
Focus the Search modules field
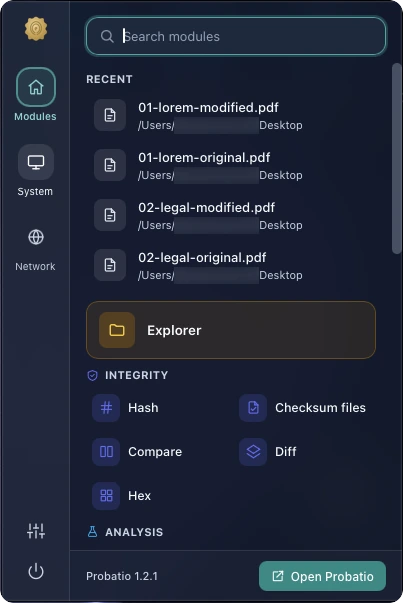click(236, 36)
